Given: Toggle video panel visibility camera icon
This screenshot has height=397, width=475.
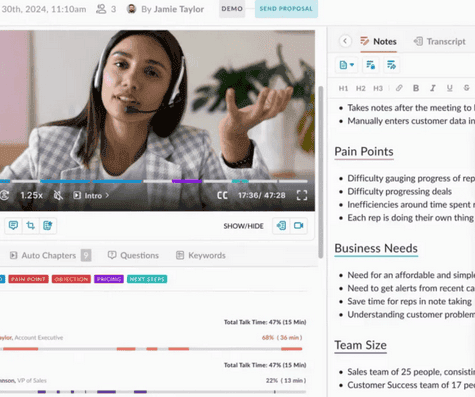Looking at the screenshot, I should (298, 226).
